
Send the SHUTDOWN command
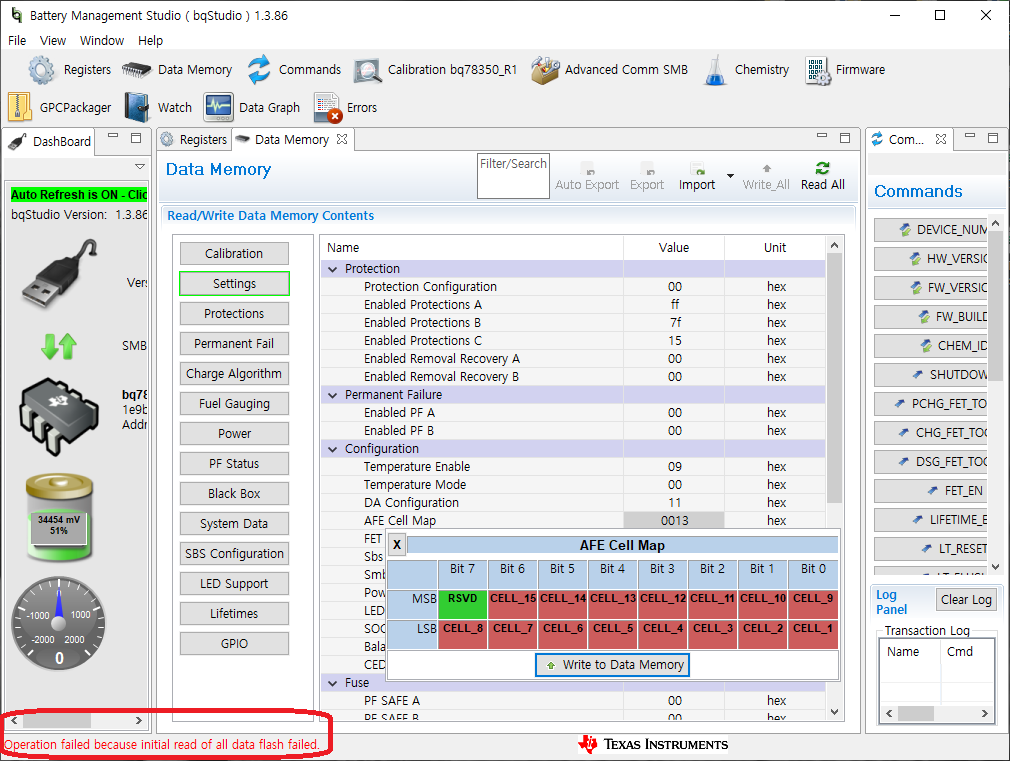[931, 374]
